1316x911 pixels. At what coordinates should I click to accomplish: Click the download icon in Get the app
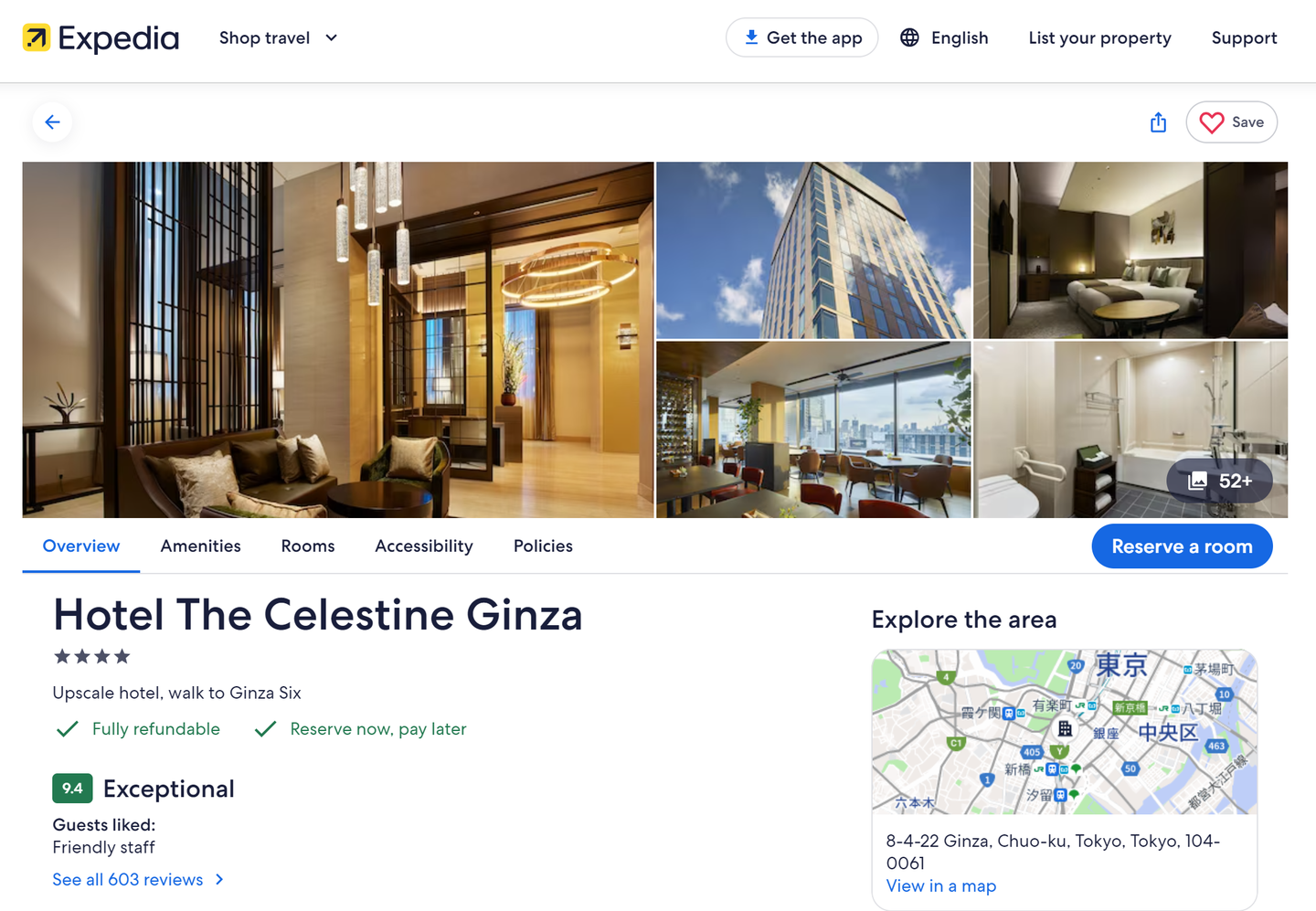click(x=751, y=37)
